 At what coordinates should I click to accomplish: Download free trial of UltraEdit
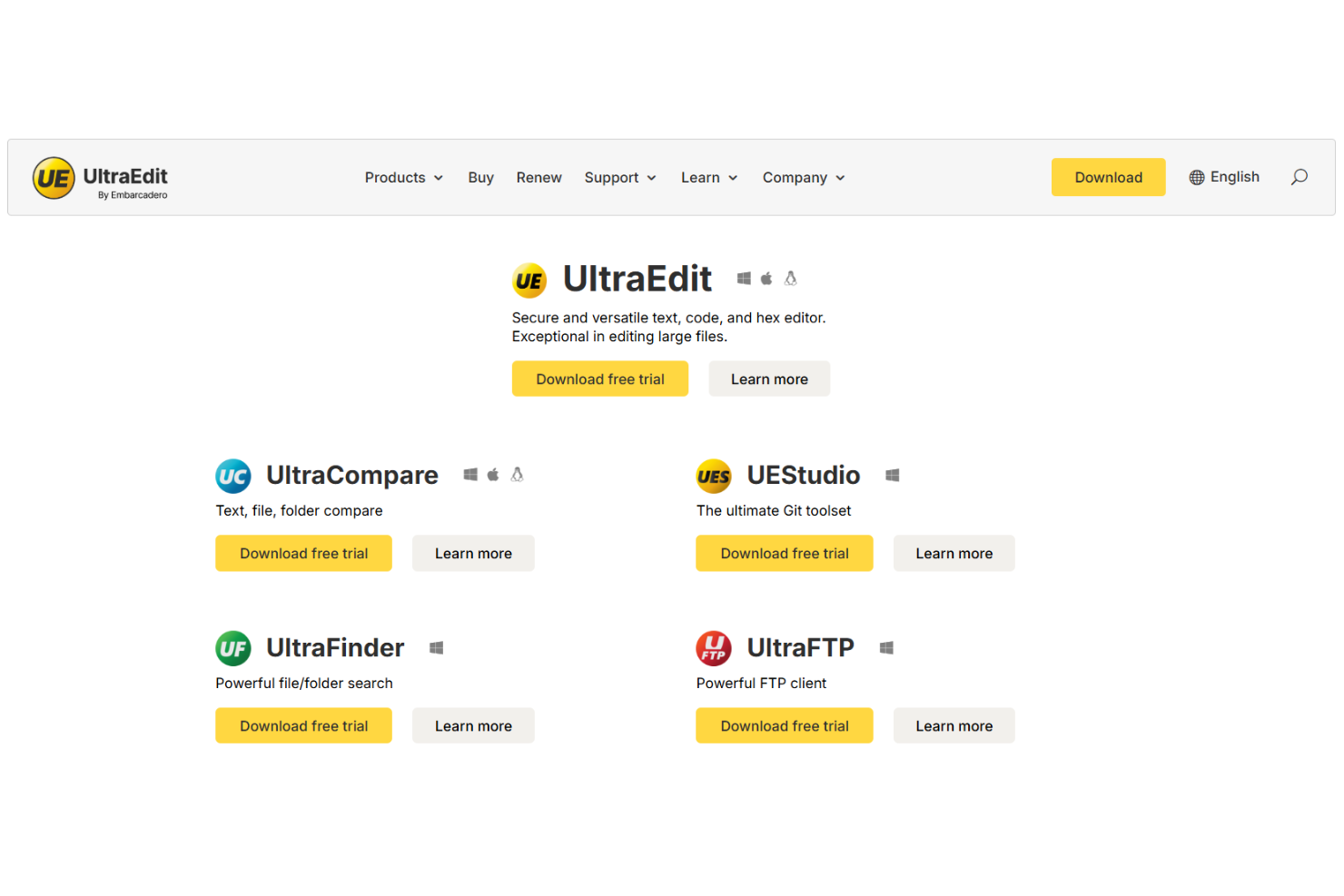[599, 379]
